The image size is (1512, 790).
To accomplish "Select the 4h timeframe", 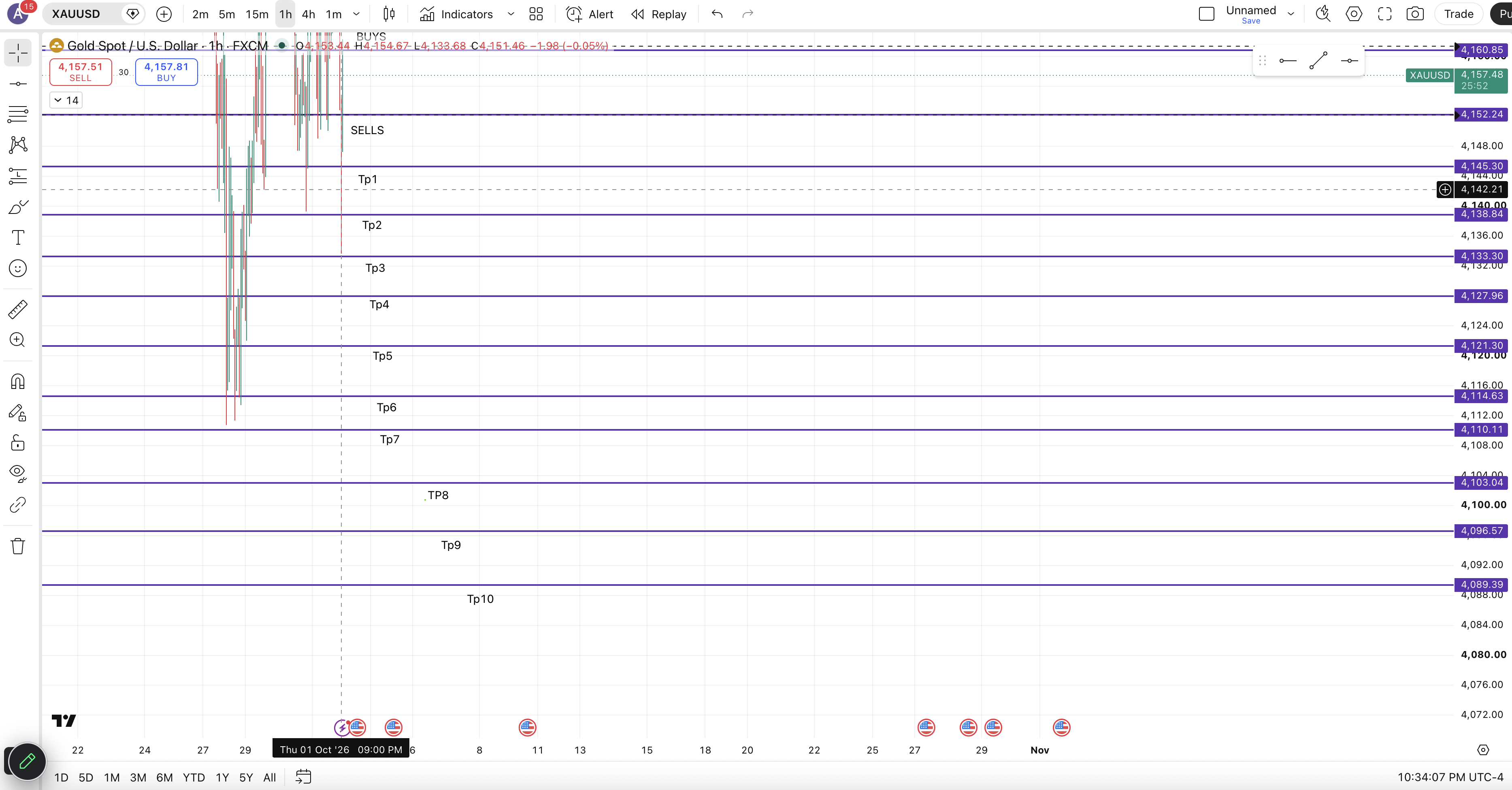I will 308,14.
